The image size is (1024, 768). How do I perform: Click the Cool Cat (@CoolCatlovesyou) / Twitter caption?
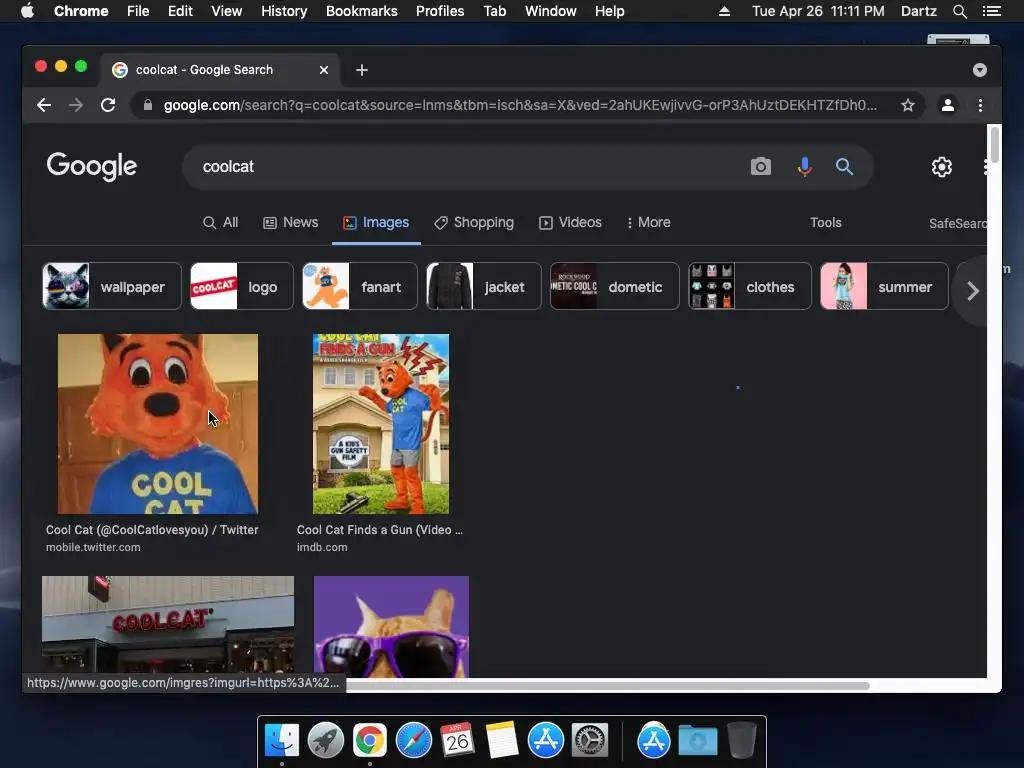[152, 530]
